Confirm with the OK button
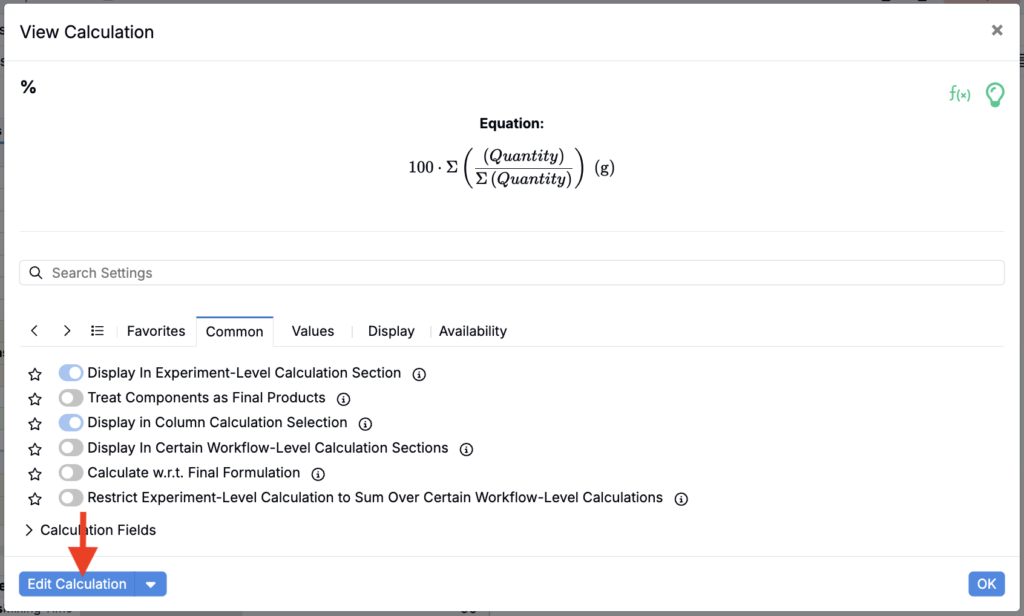The height and width of the screenshot is (616, 1024). click(x=986, y=584)
